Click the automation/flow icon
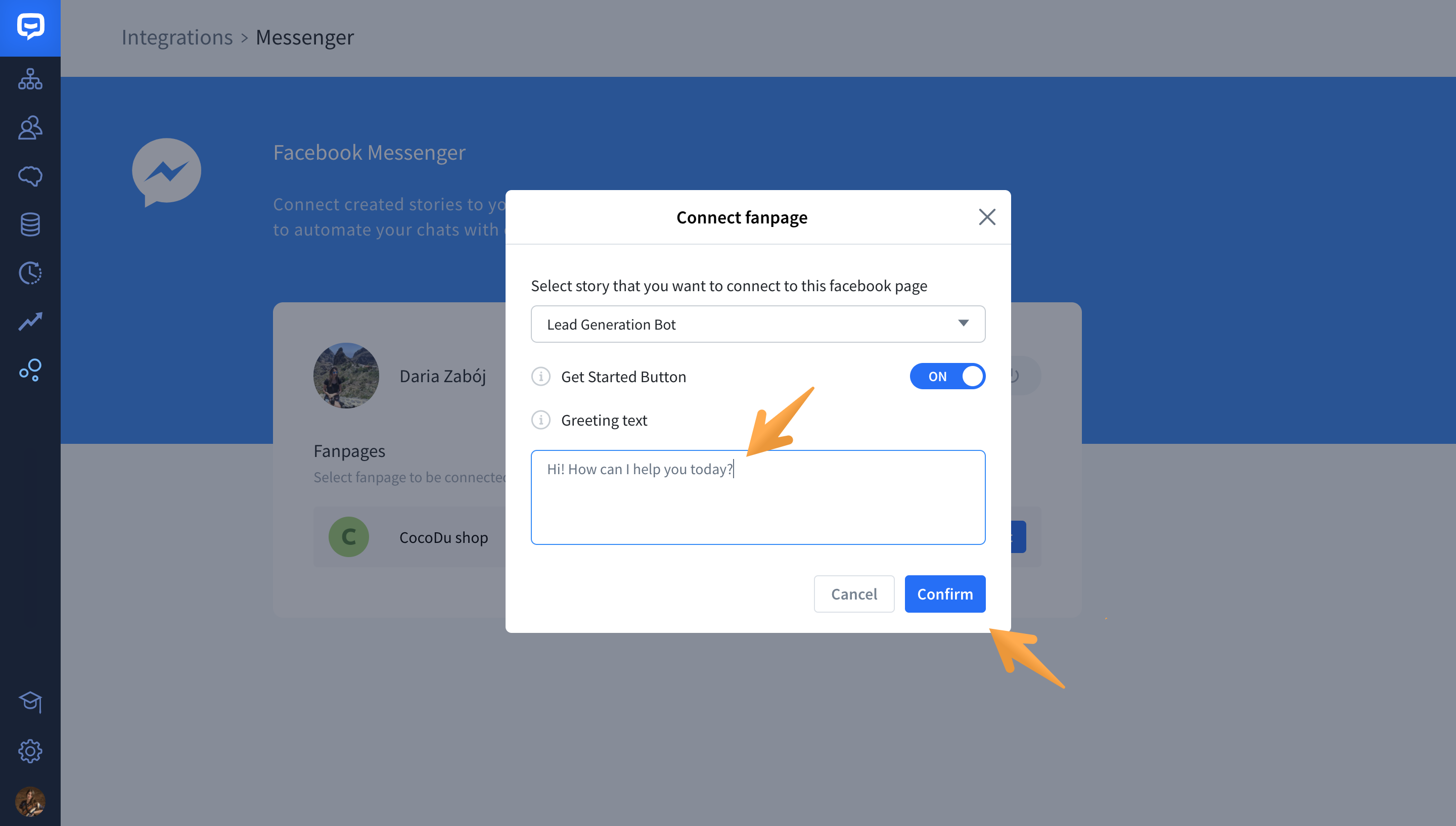The width and height of the screenshot is (1456, 826). coord(29,81)
